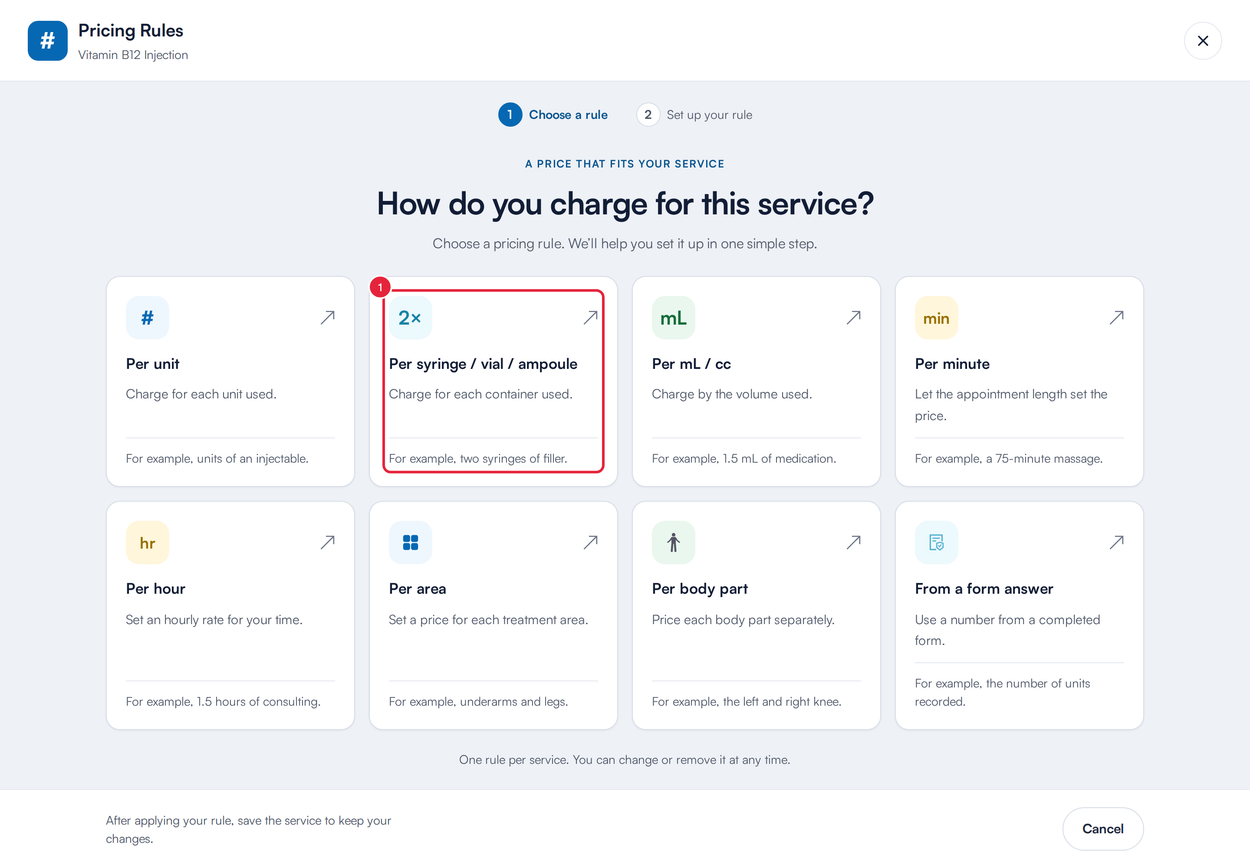The height and width of the screenshot is (868, 1250).
Task: Choose the Per unit rule title
Action: tap(153, 364)
